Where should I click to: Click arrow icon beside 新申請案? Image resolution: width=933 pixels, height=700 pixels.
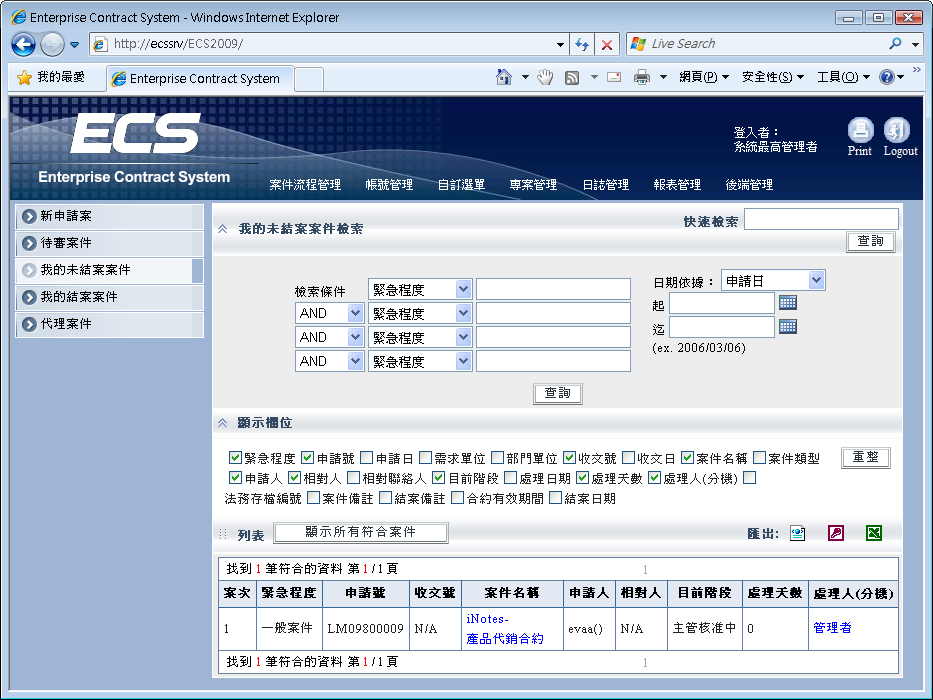point(29,216)
